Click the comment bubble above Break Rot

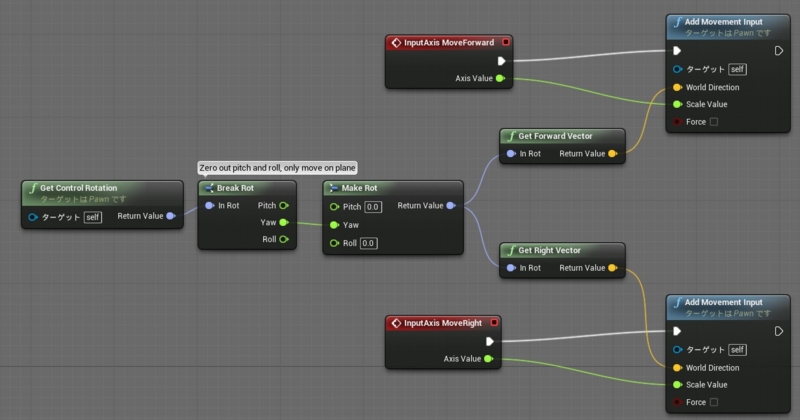pyautogui.click(x=277, y=168)
